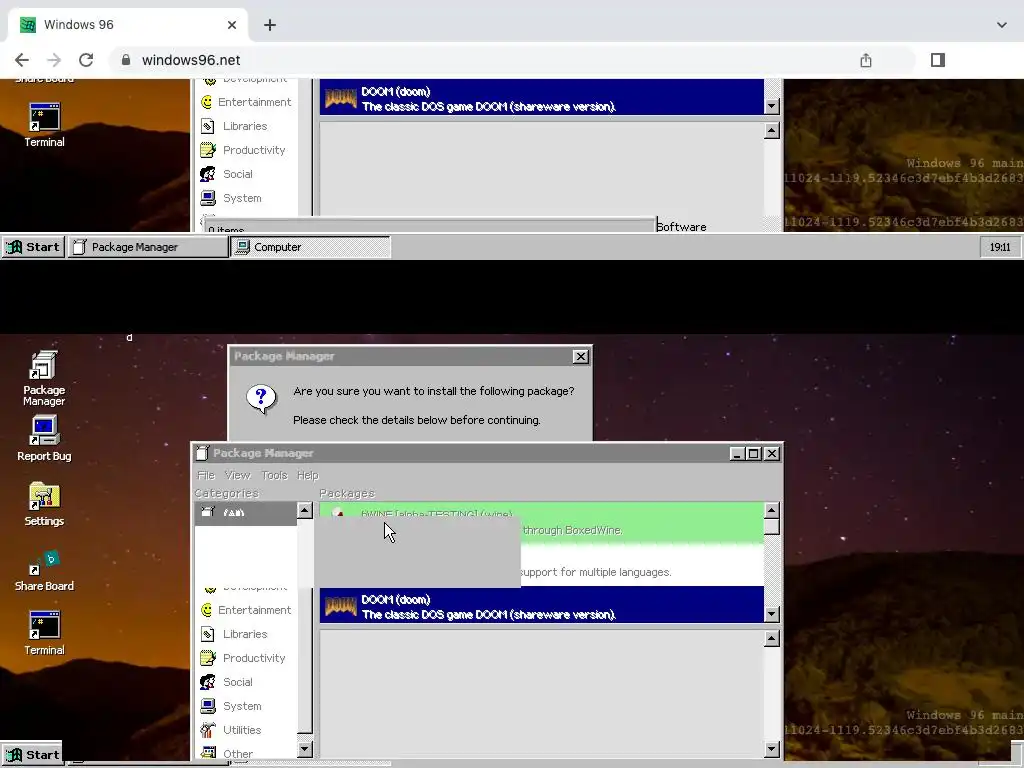Viewport: 1024px width, 768px height.
Task: Select DOOM package in lower Package Manager window
Action: (x=541, y=607)
